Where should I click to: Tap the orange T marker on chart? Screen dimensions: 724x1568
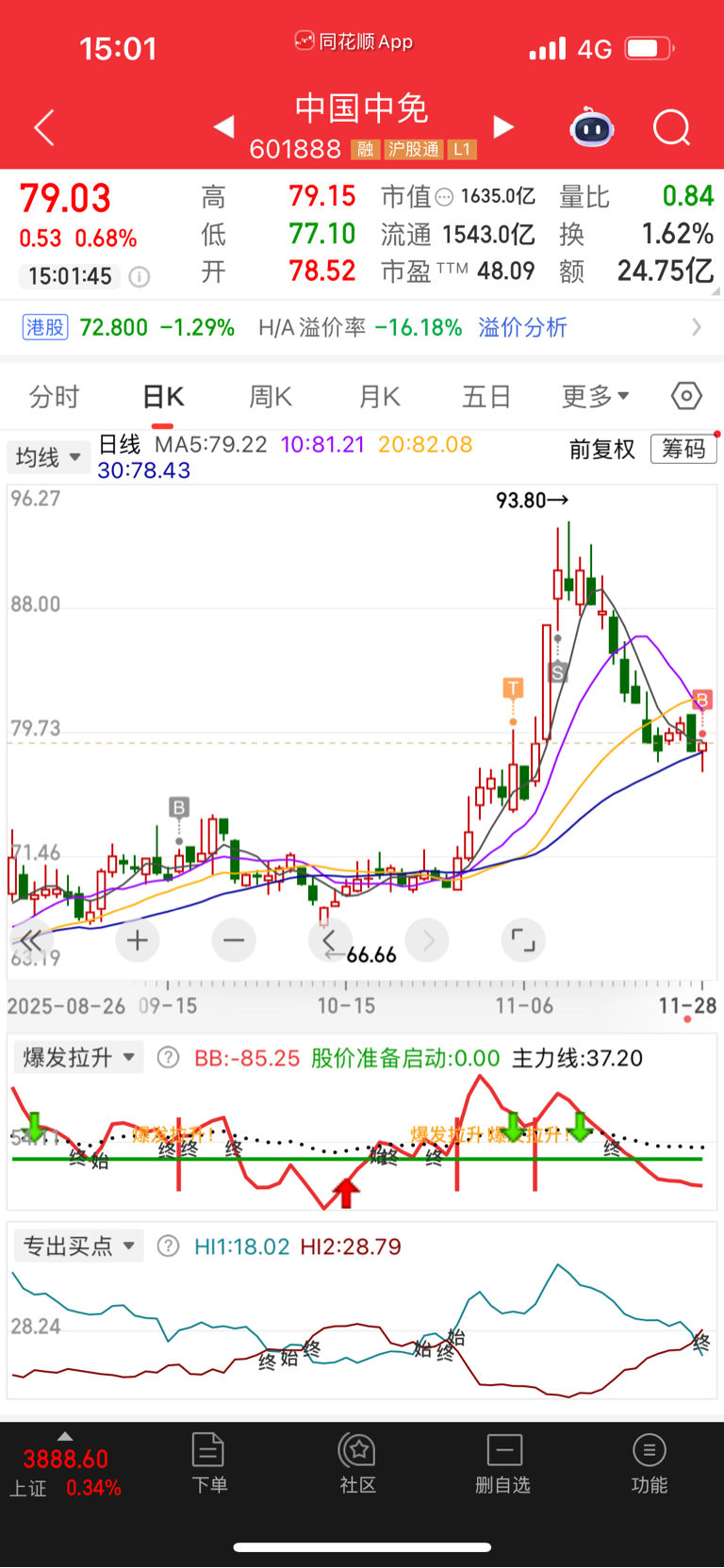point(513,688)
